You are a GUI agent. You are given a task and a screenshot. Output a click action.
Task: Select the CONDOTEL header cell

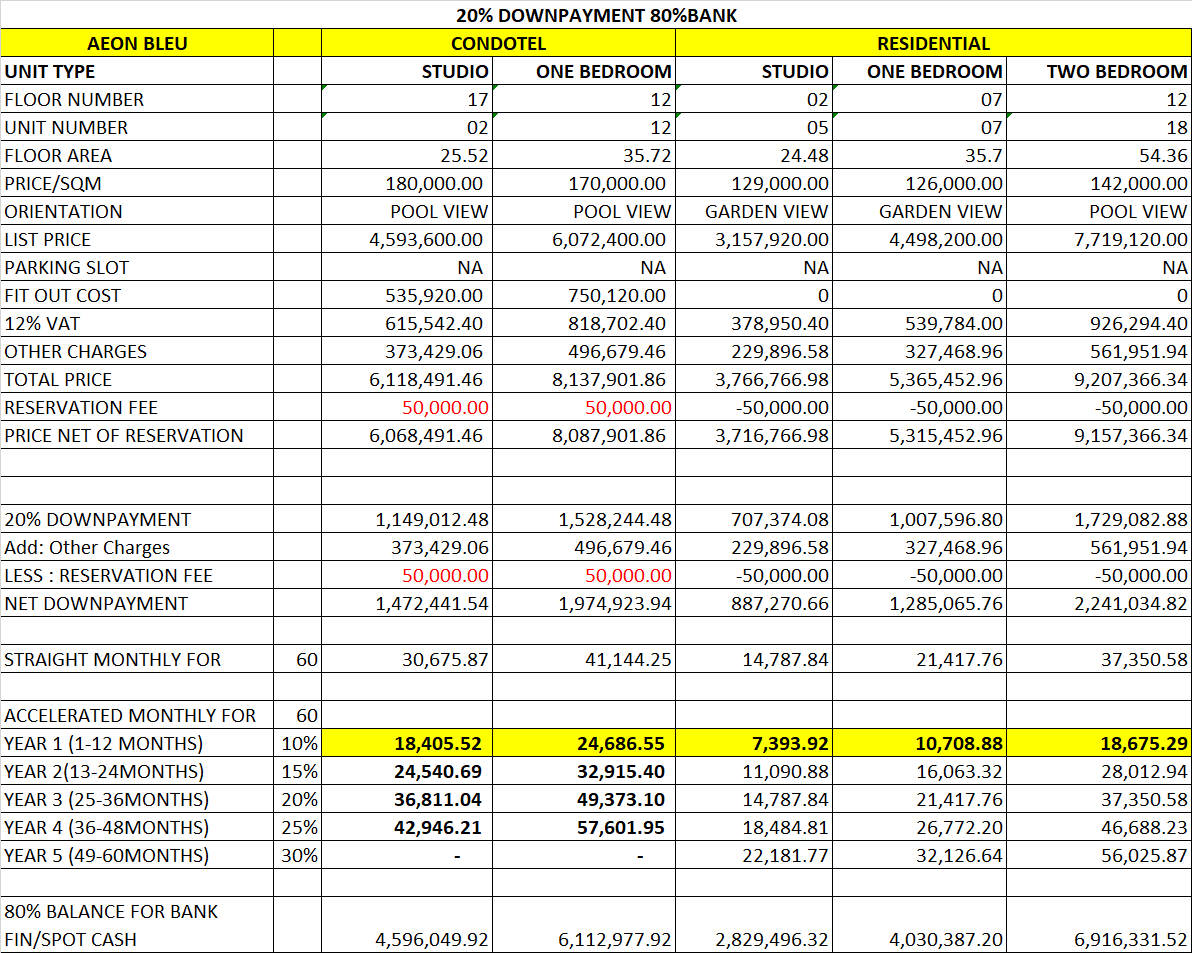click(498, 44)
